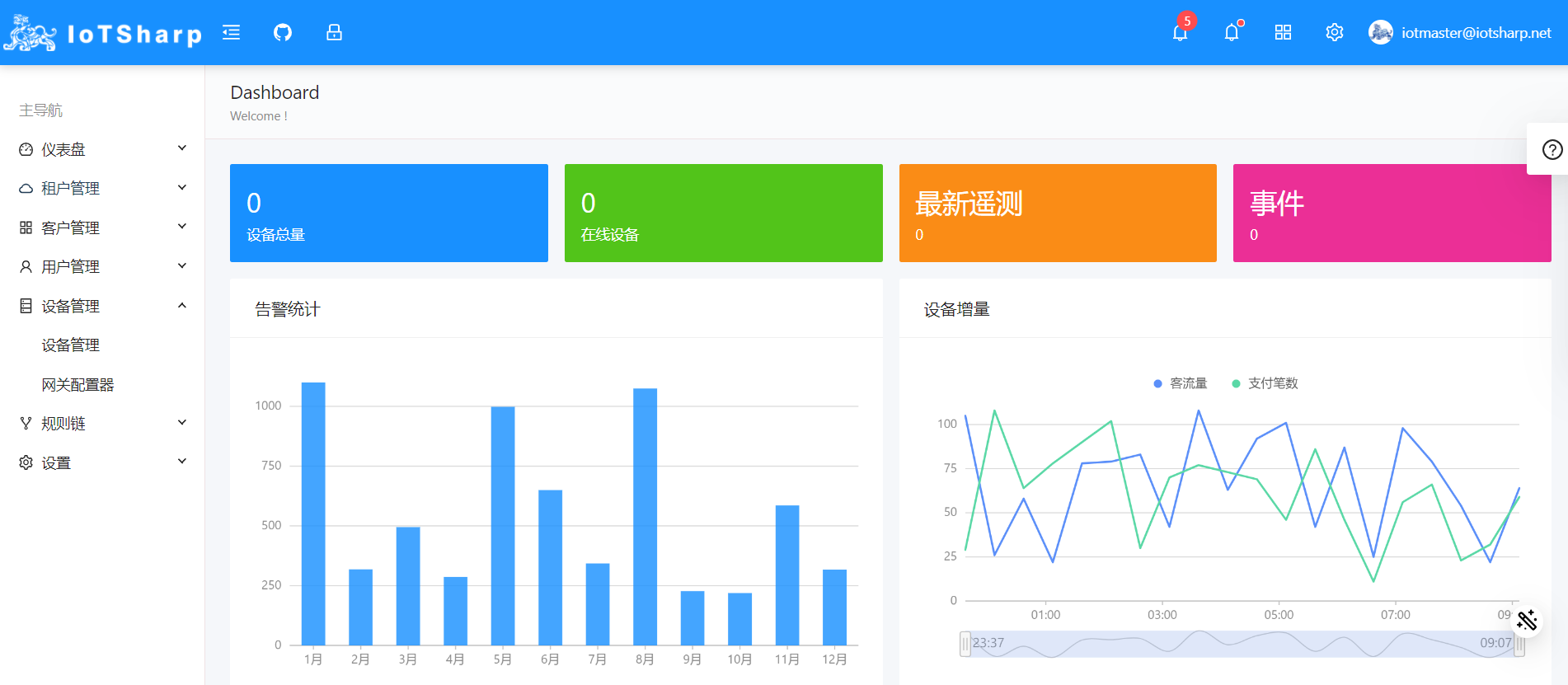This screenshot has width=1568, height=685.
Task: Click the help question mark icon
Action: point(1552,149)
